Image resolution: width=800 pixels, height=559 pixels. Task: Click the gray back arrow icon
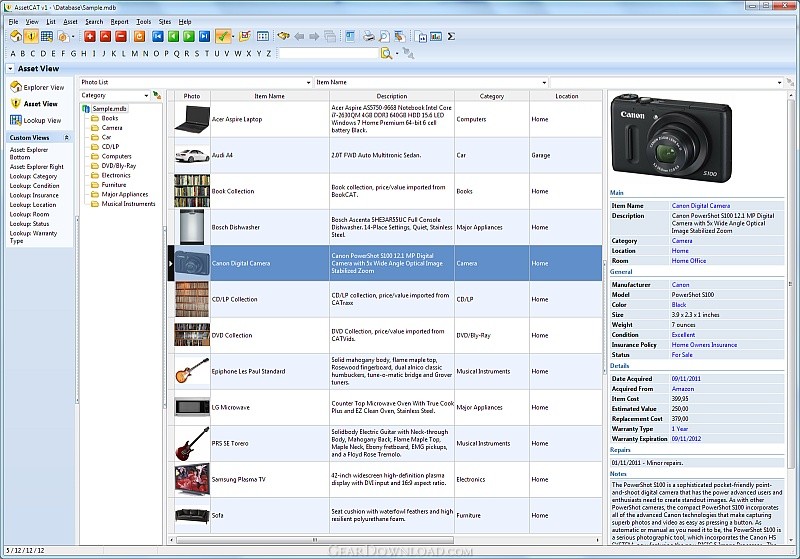(x=299, y=36)
